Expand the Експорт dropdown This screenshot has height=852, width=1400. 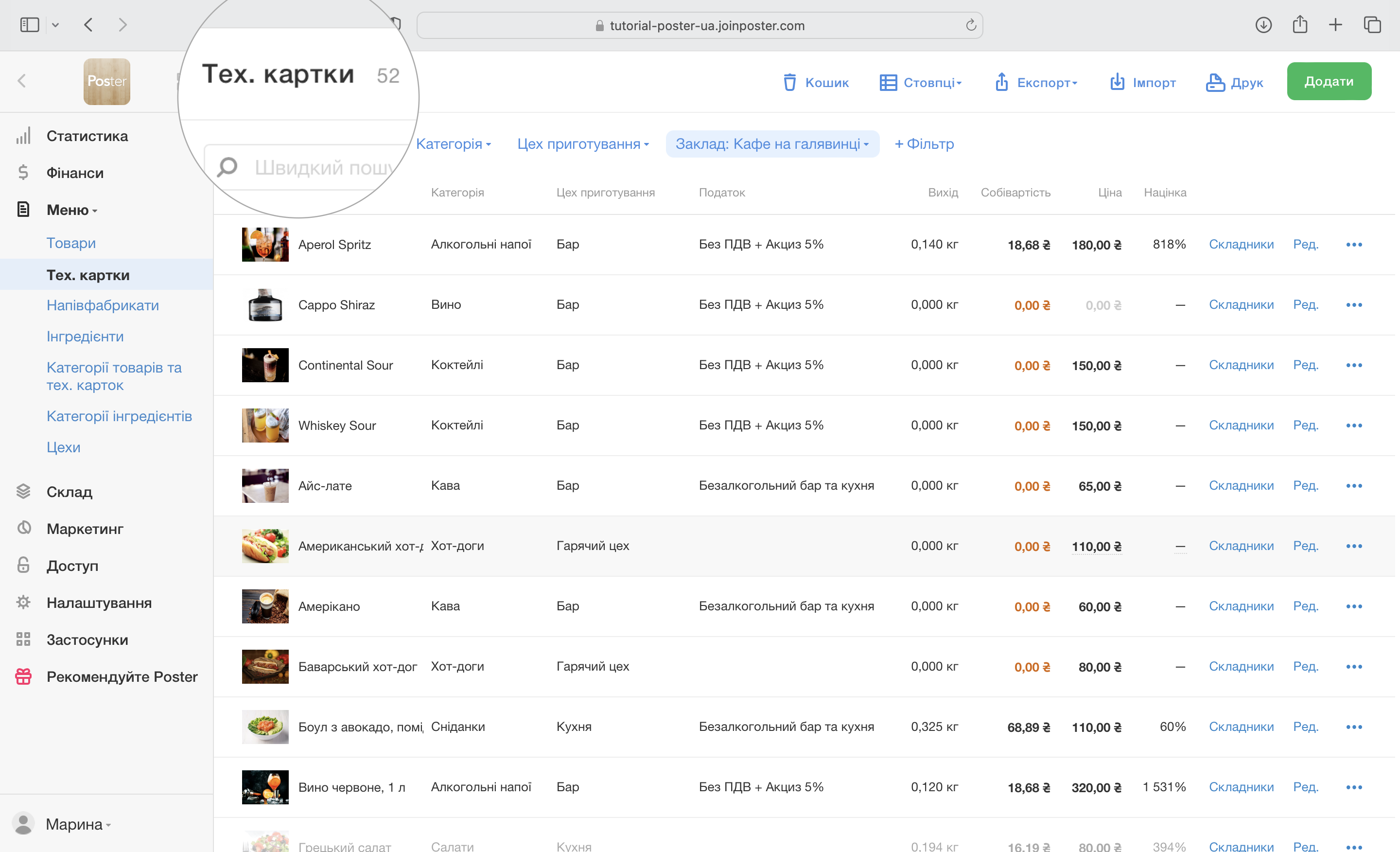click(1036, 82)
